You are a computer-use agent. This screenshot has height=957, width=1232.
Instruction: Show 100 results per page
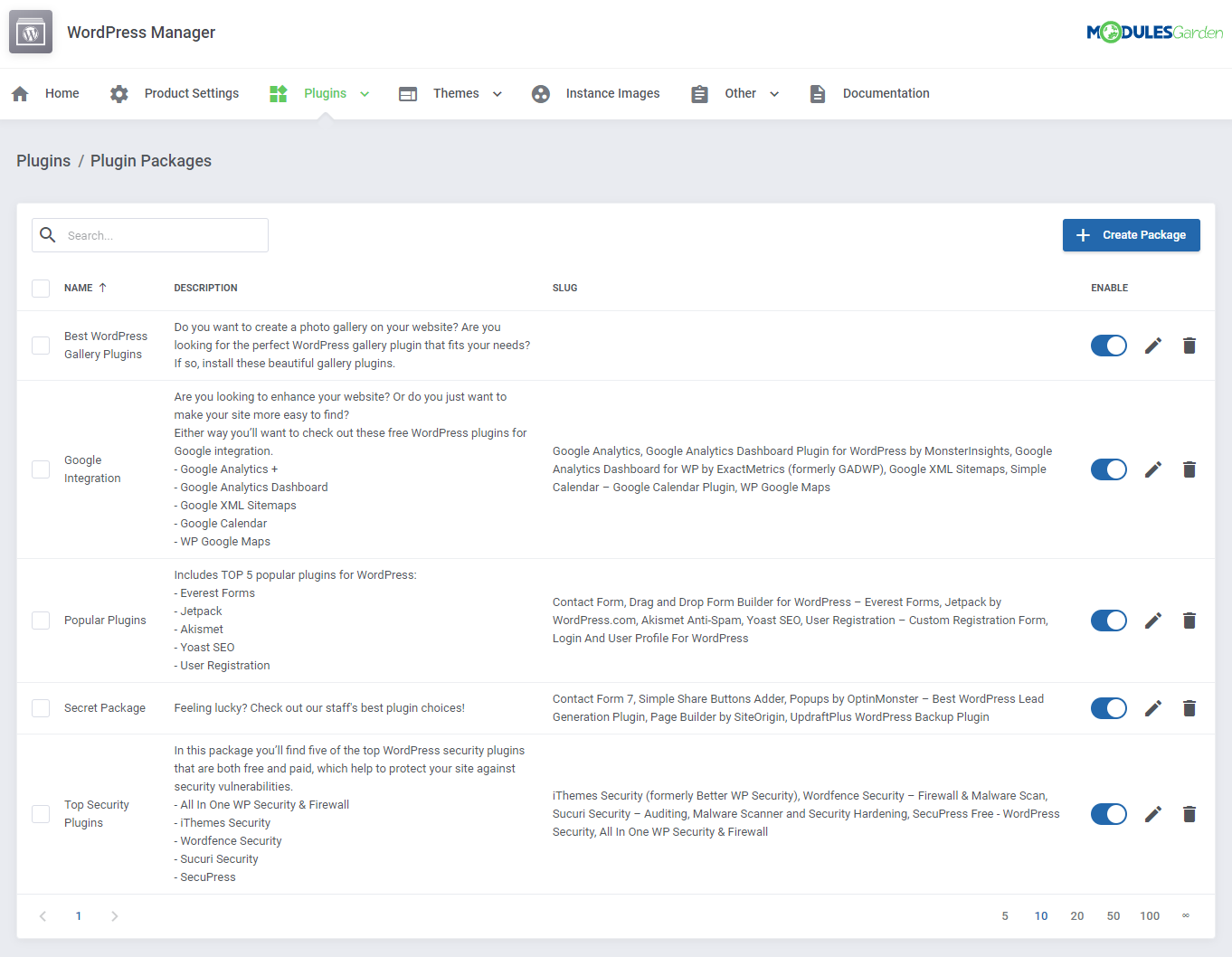[x=1150, y=915]
